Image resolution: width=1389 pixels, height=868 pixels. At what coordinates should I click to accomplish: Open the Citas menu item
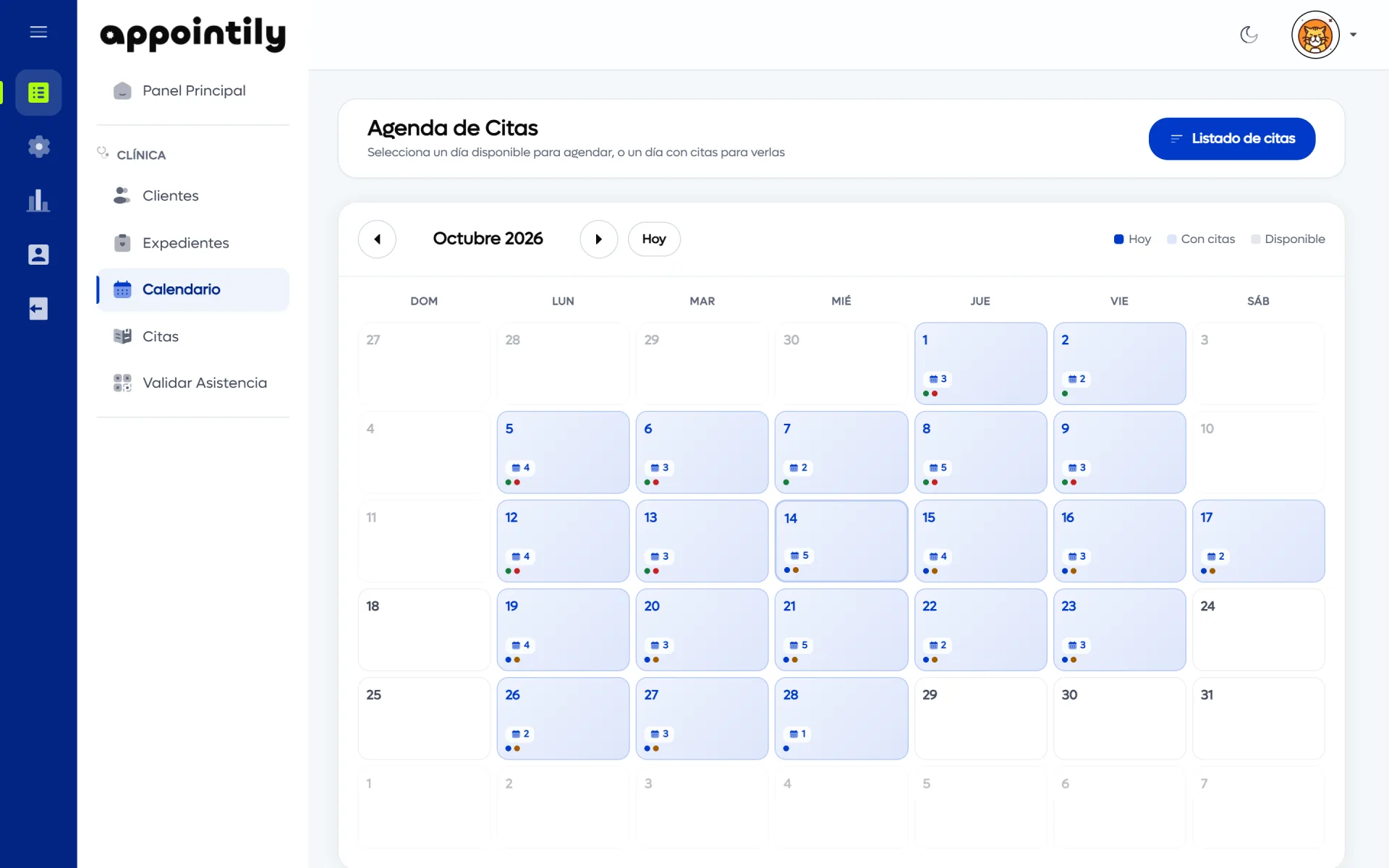coord(193,336)
